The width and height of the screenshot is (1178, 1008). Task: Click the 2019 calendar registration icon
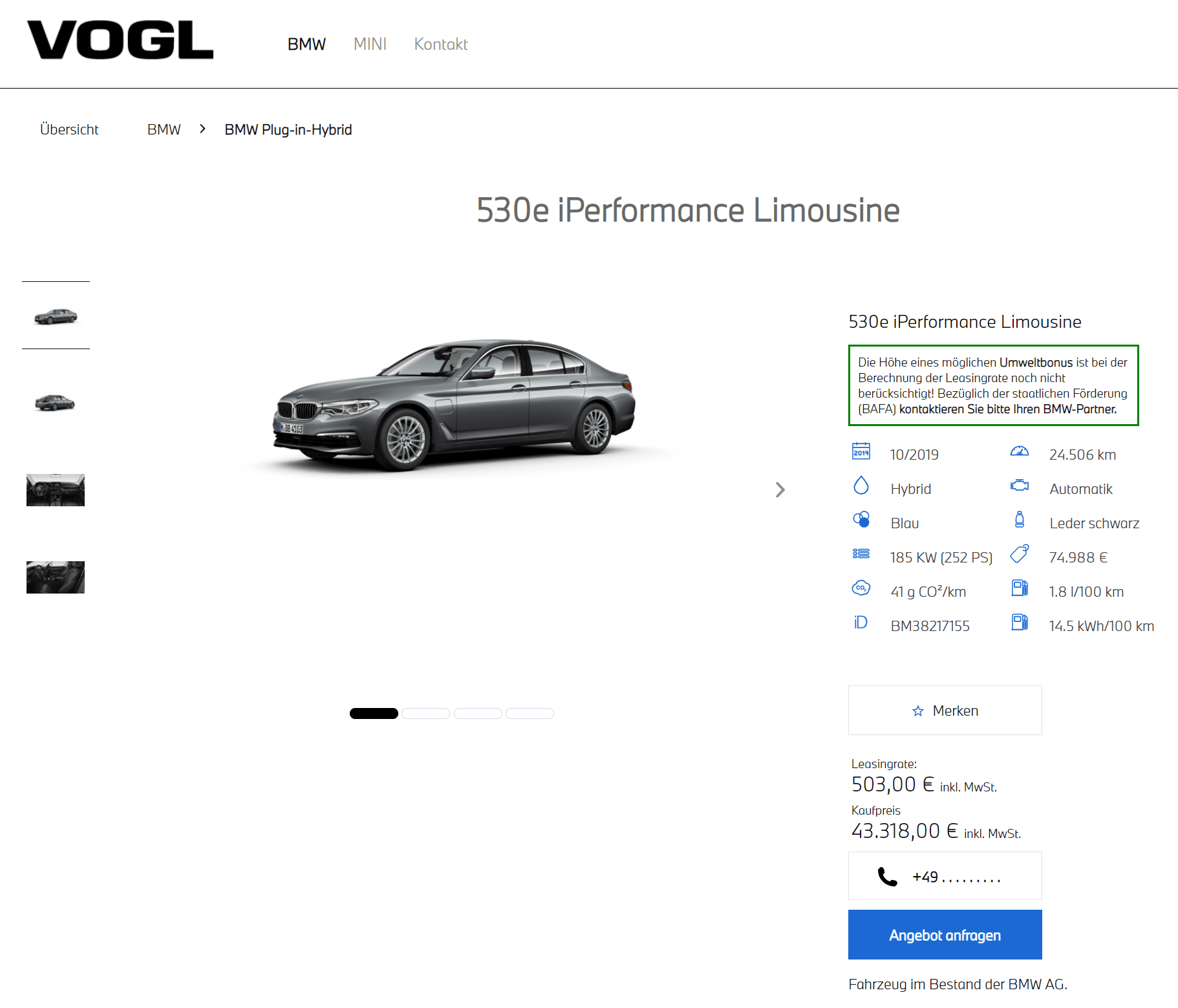(x=861, y=451)
